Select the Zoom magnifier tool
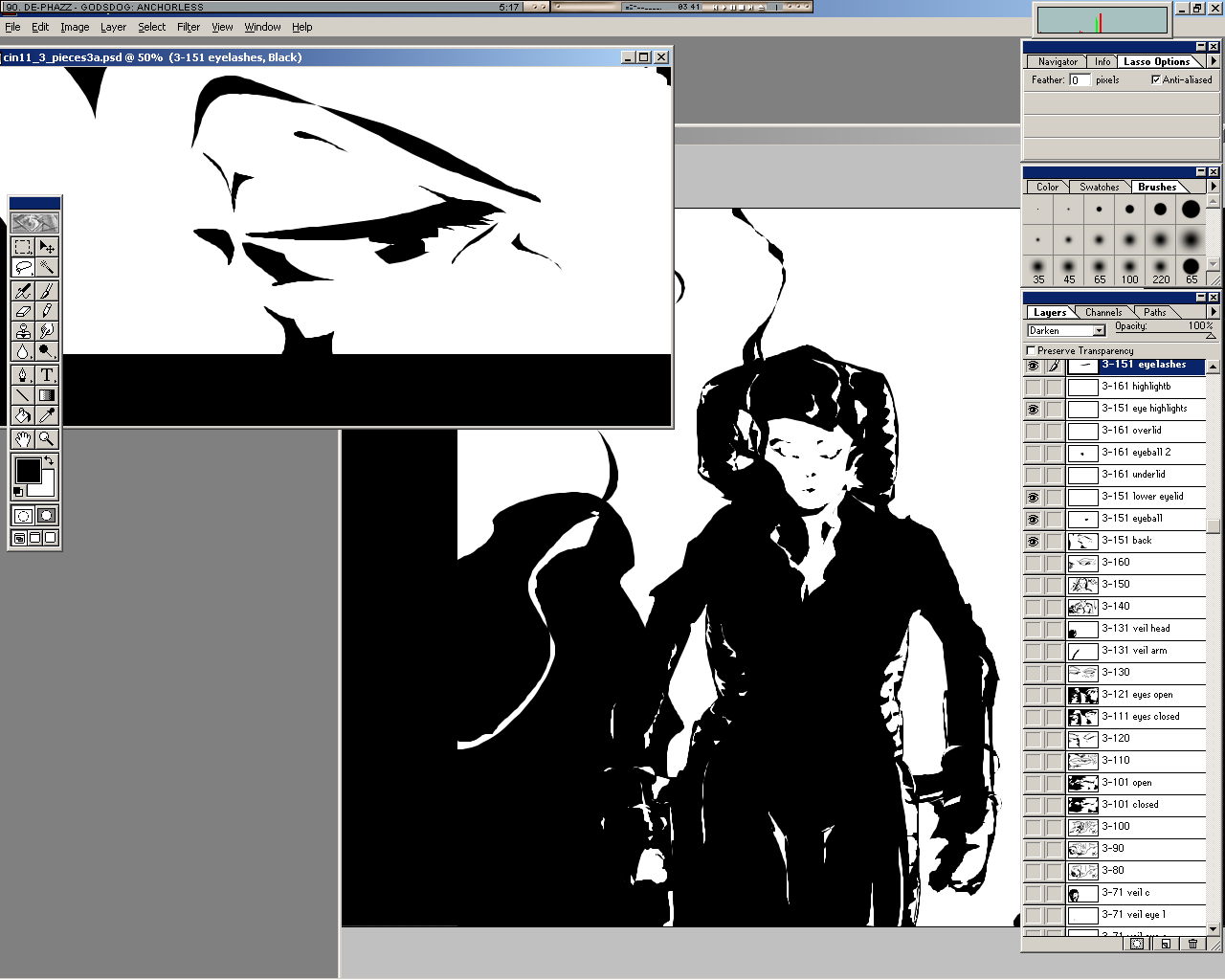This screenshot has height=980, width=1225. click(47, 439)
